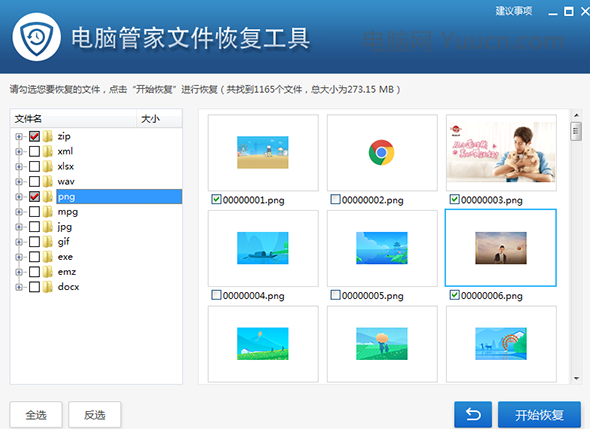Click the docx folder icon
The image size is (590, 429).
click(47, 287)
